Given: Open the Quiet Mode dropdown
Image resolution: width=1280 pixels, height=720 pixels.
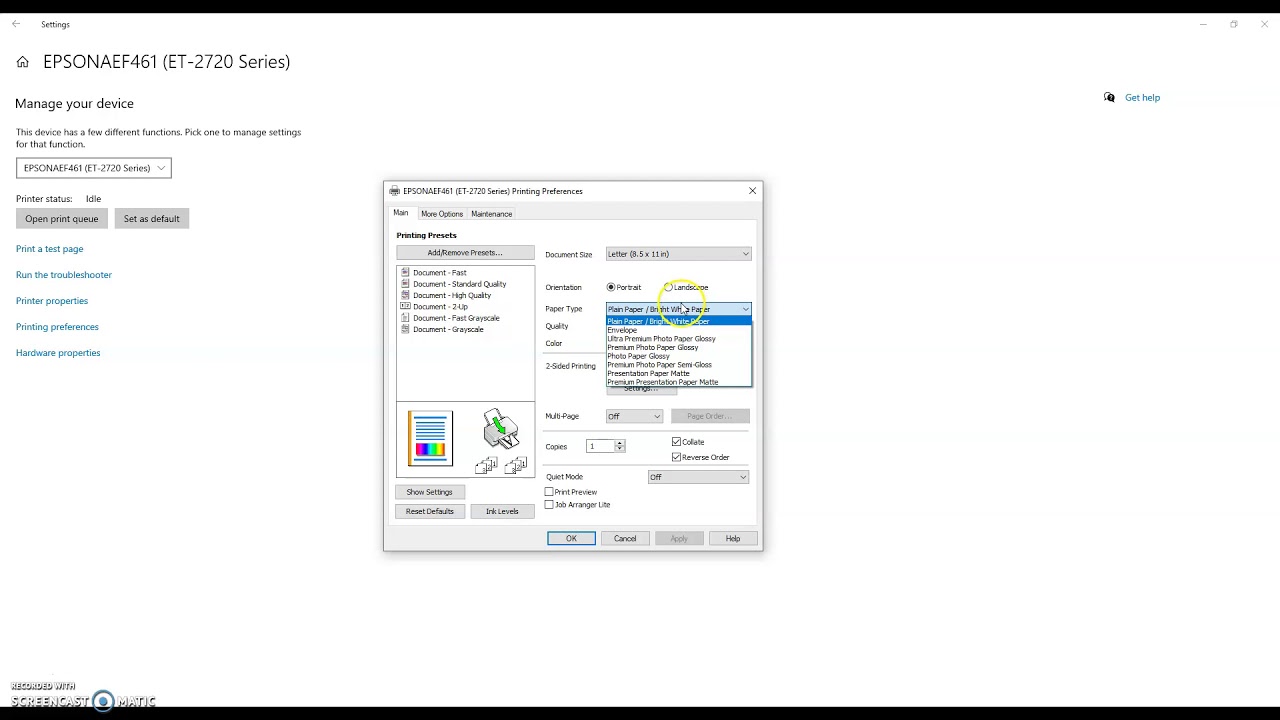Looking at the screenshot, I should (698, 477).
